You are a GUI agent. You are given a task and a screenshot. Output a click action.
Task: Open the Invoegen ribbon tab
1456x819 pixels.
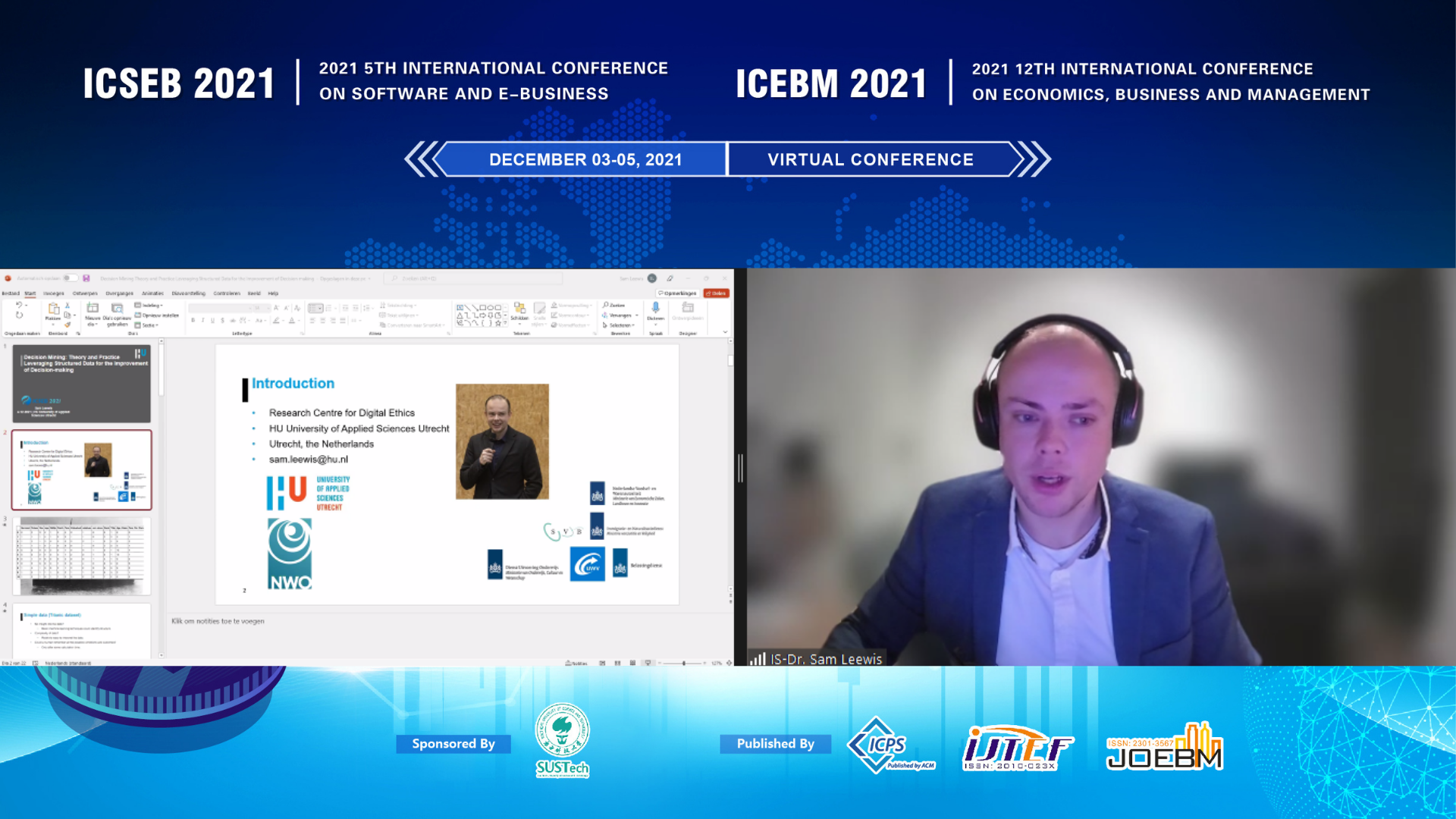tap(54, 293)
